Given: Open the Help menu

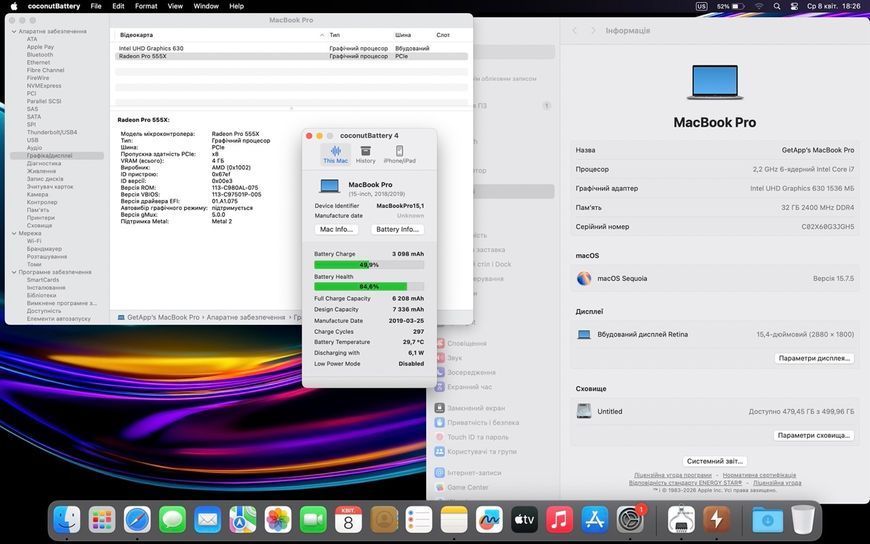Looking at the screenshot, I should tap(236, 6).
